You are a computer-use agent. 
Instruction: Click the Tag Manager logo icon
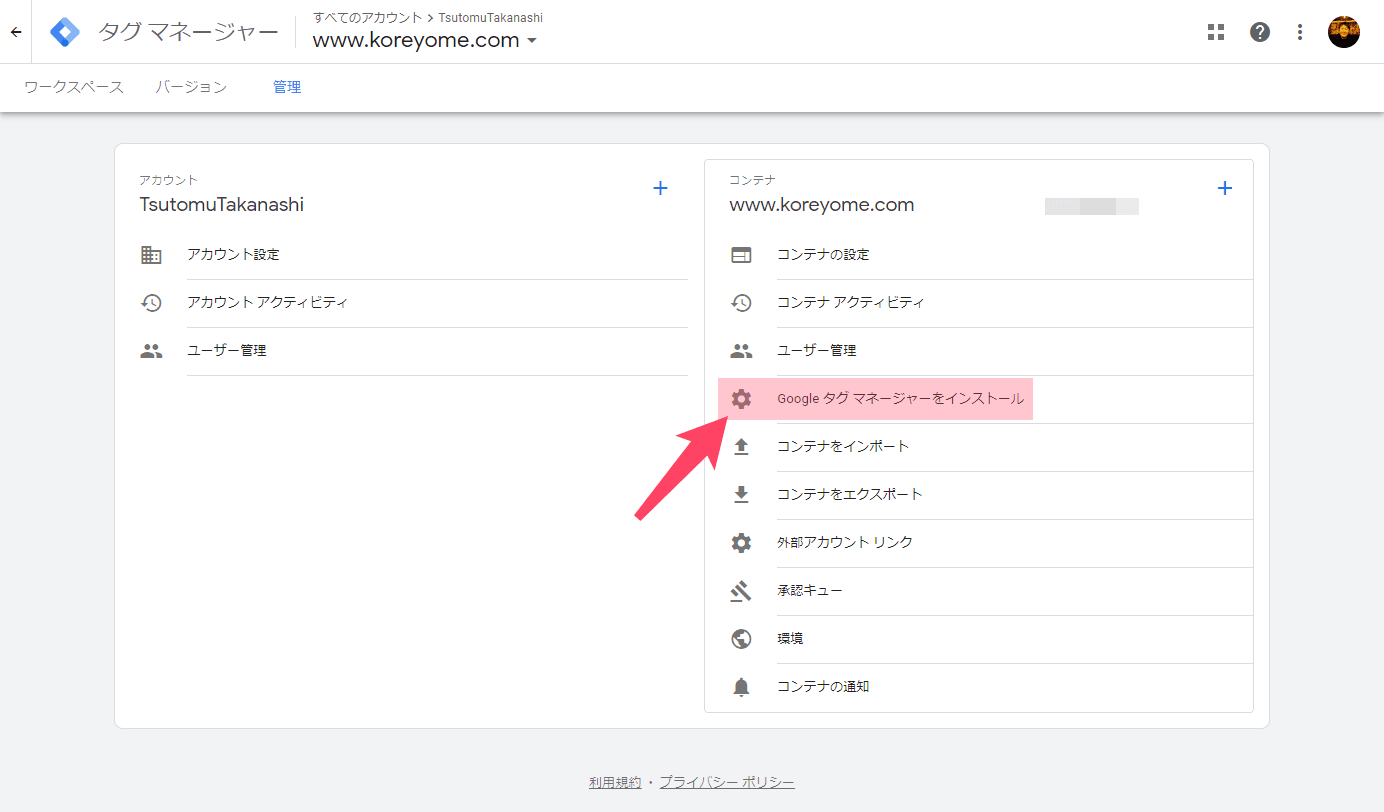(65, 32)
